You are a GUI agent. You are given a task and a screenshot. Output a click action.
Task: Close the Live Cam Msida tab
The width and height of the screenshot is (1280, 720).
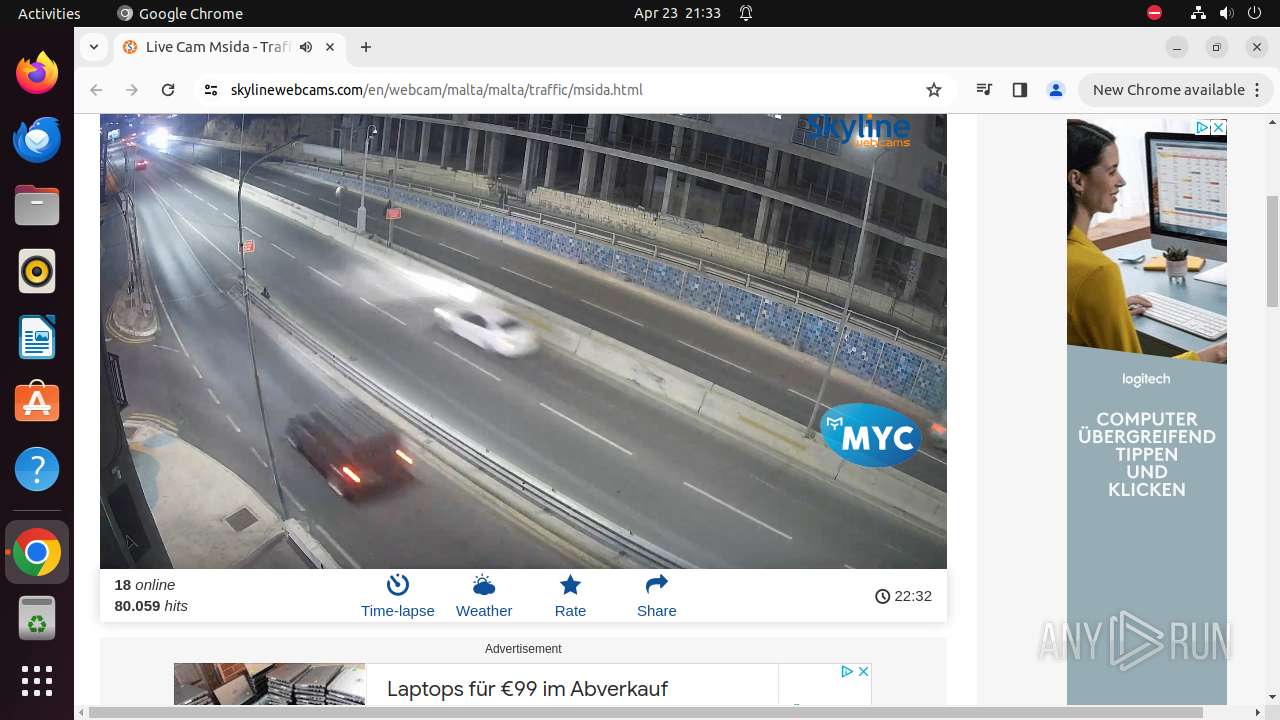coord(330,47)
